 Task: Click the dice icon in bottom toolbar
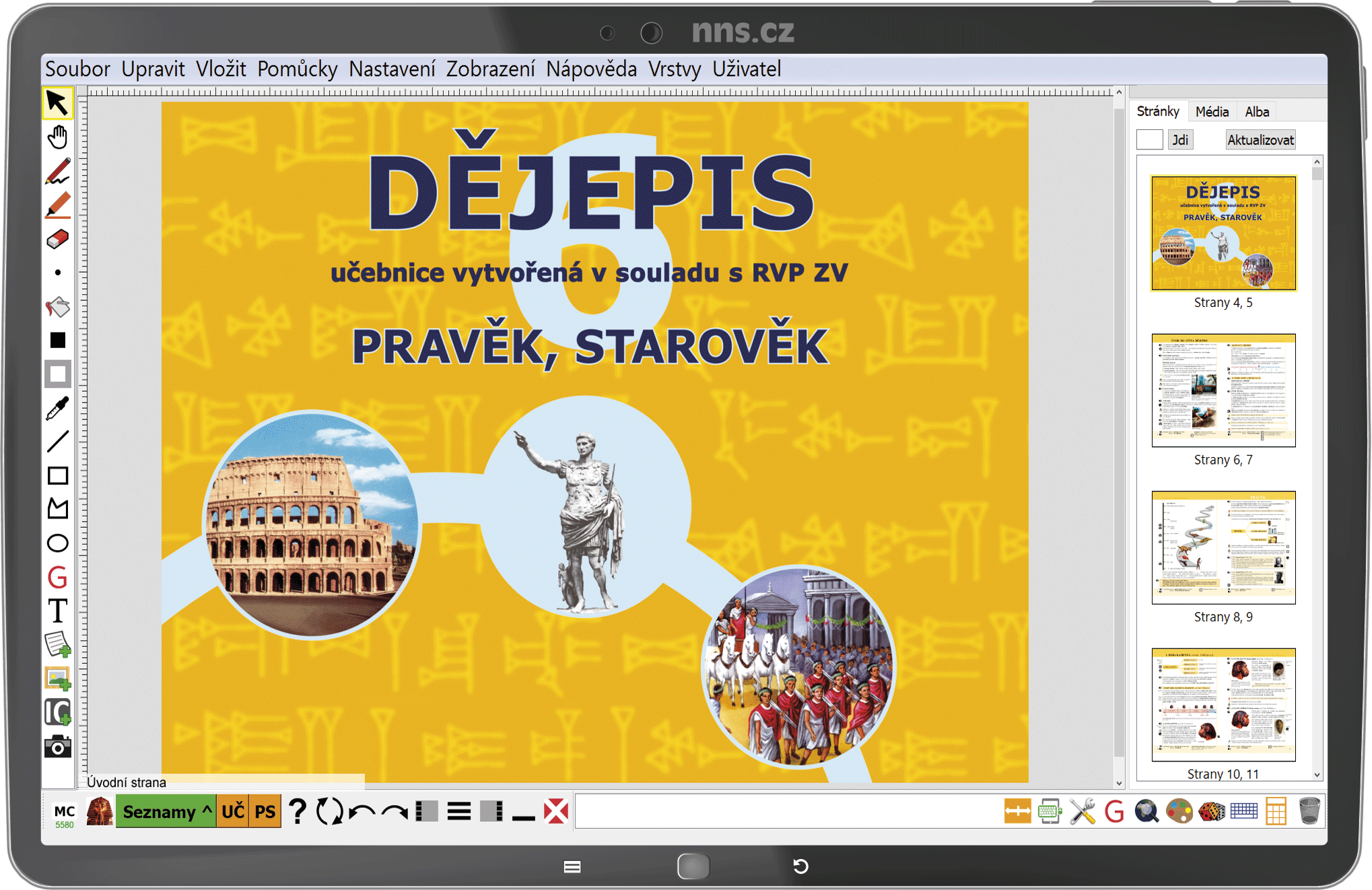[1212, 811]
